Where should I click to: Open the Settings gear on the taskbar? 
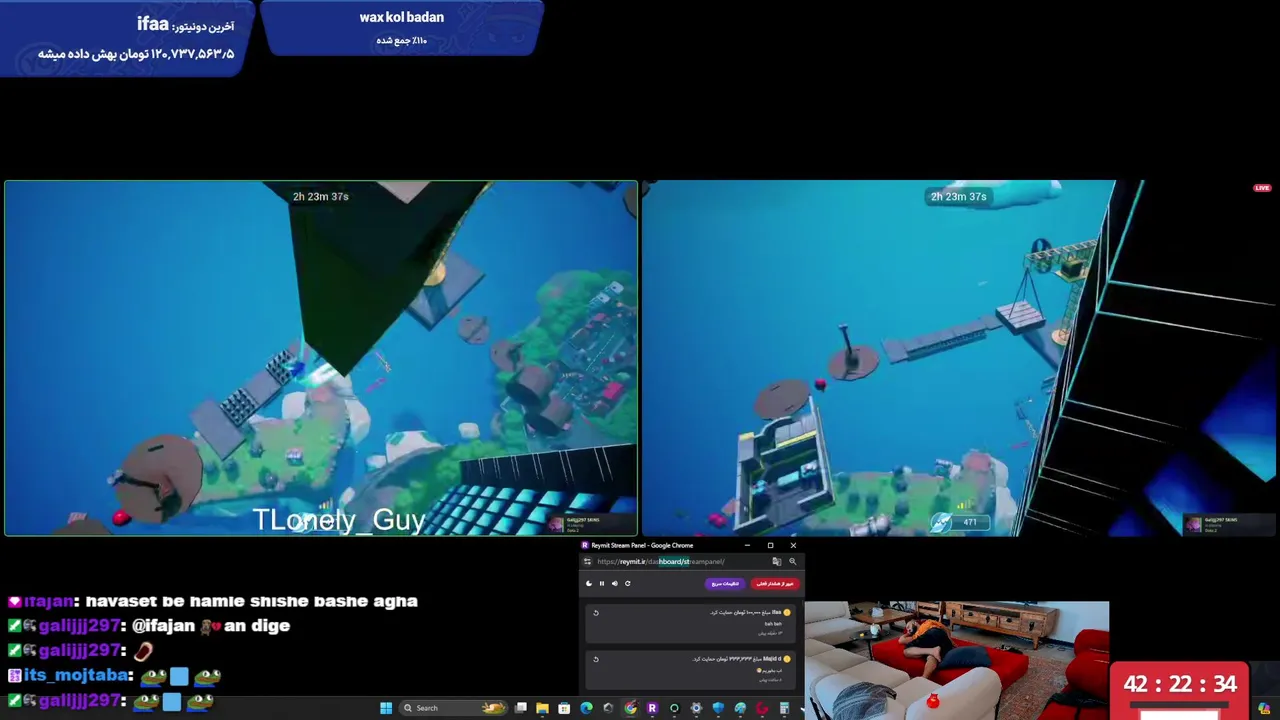click(x=696, y=708)
